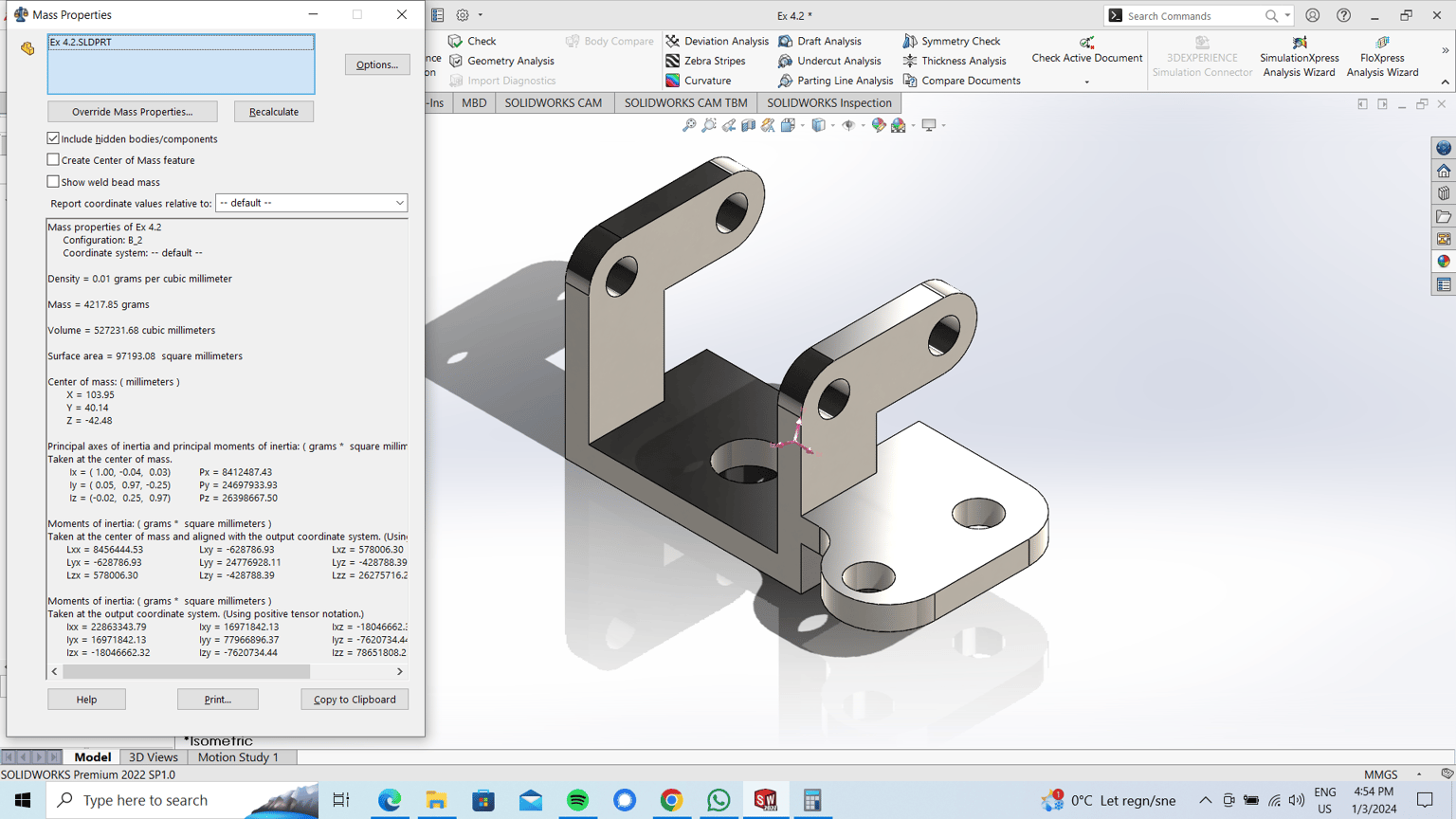The width and height of the screenshot is (1456, 819).
Task: Open Draft Analysis
Action: pos(820,41)
